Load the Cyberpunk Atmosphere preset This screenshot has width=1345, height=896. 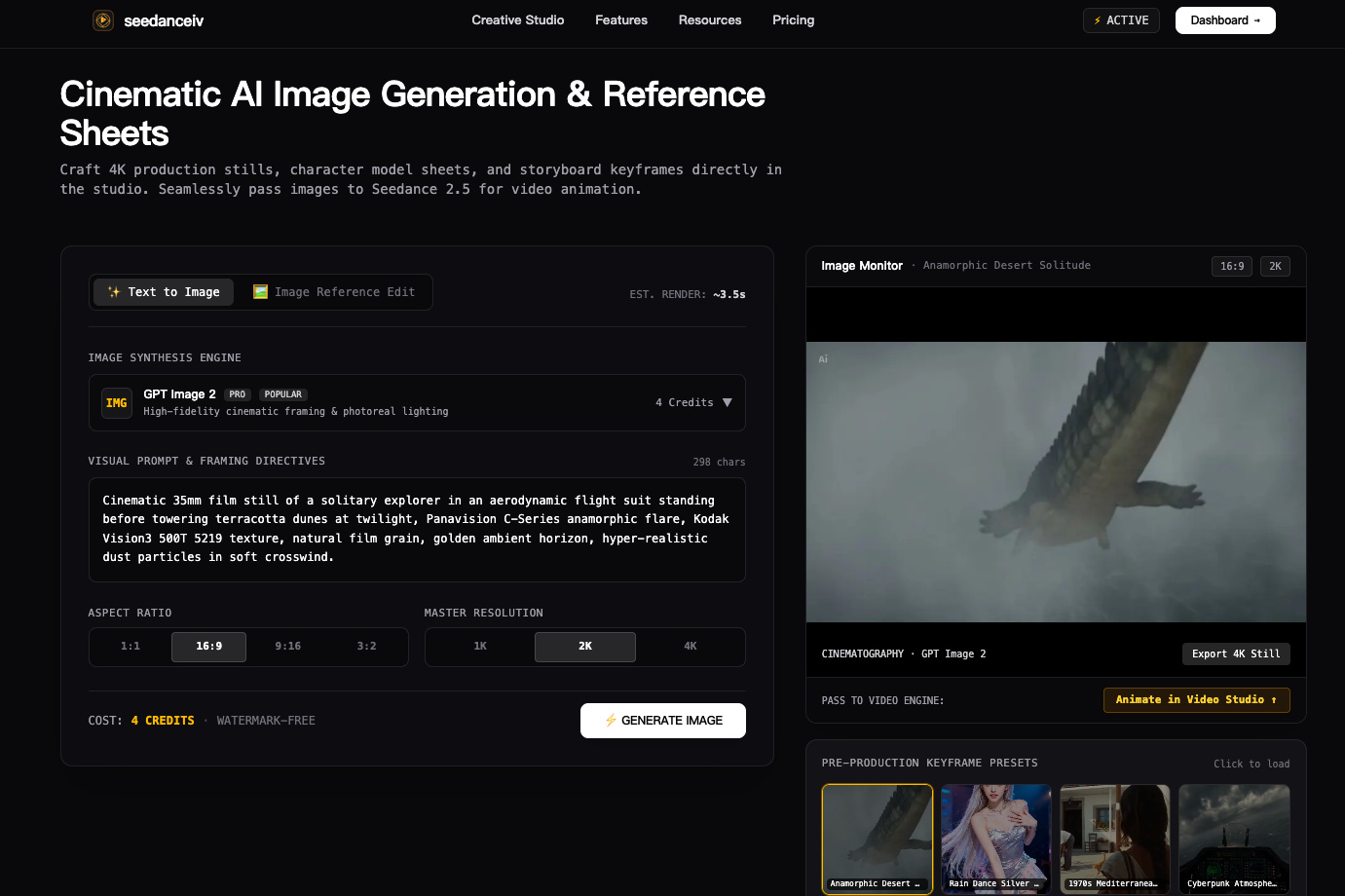1234,839
